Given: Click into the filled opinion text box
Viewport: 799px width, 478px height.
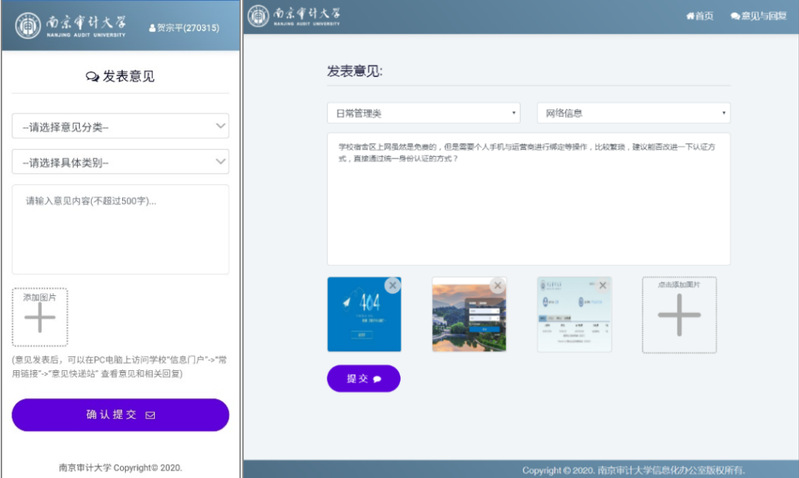Looking at the screenshot, I should [528, 200].
